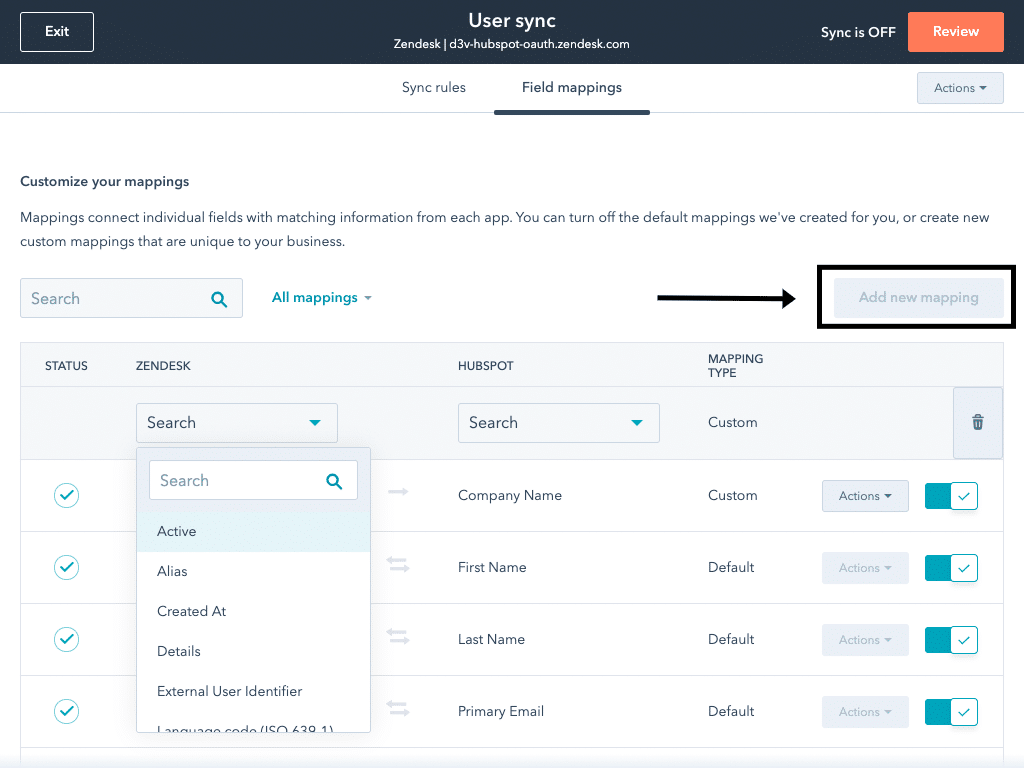Delete the custom mapping via the trash icon

[x=978, y=423]
